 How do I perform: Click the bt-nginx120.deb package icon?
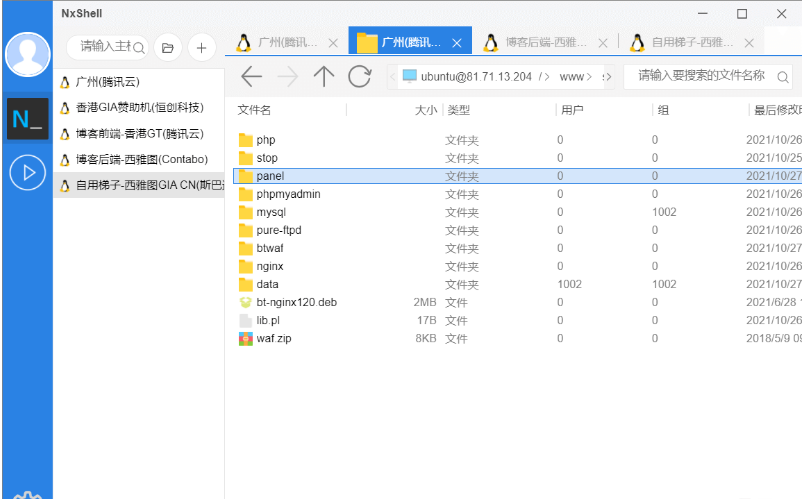pos(246,302)
